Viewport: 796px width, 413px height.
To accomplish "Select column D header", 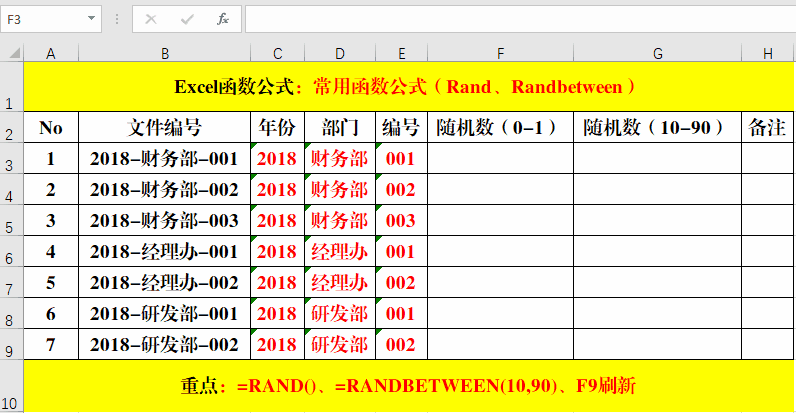I will point(340,53).
